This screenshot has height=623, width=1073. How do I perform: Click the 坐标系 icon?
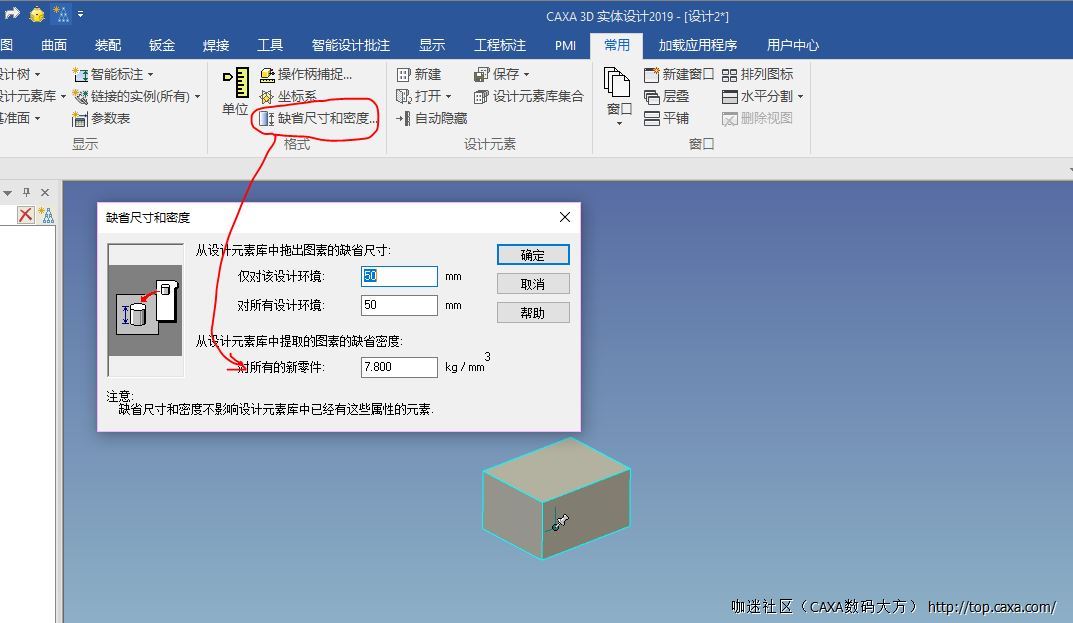coord(266,97)
